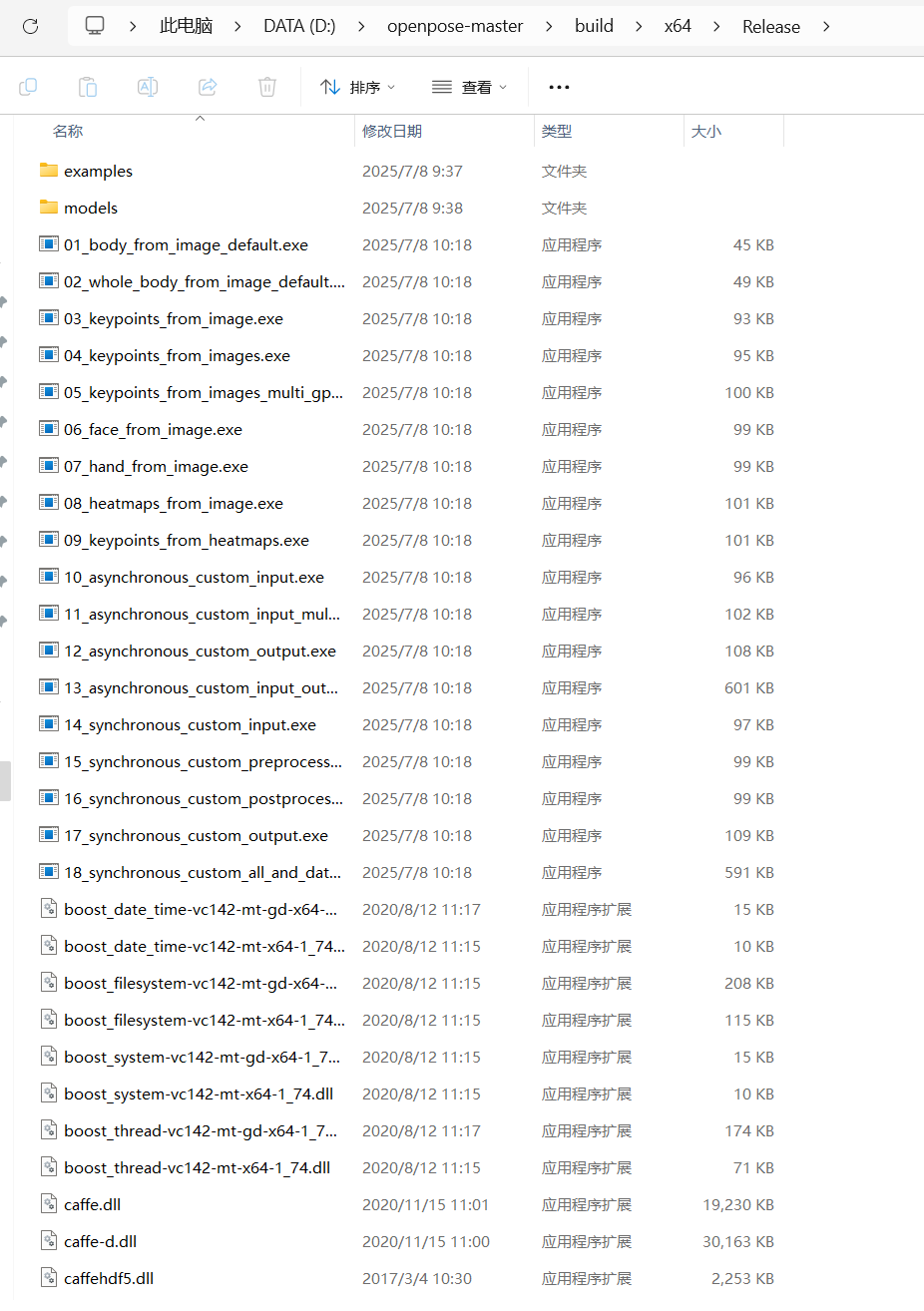Click the Delete icon in the toolbar
The image size is (924, 1311).
266,87
